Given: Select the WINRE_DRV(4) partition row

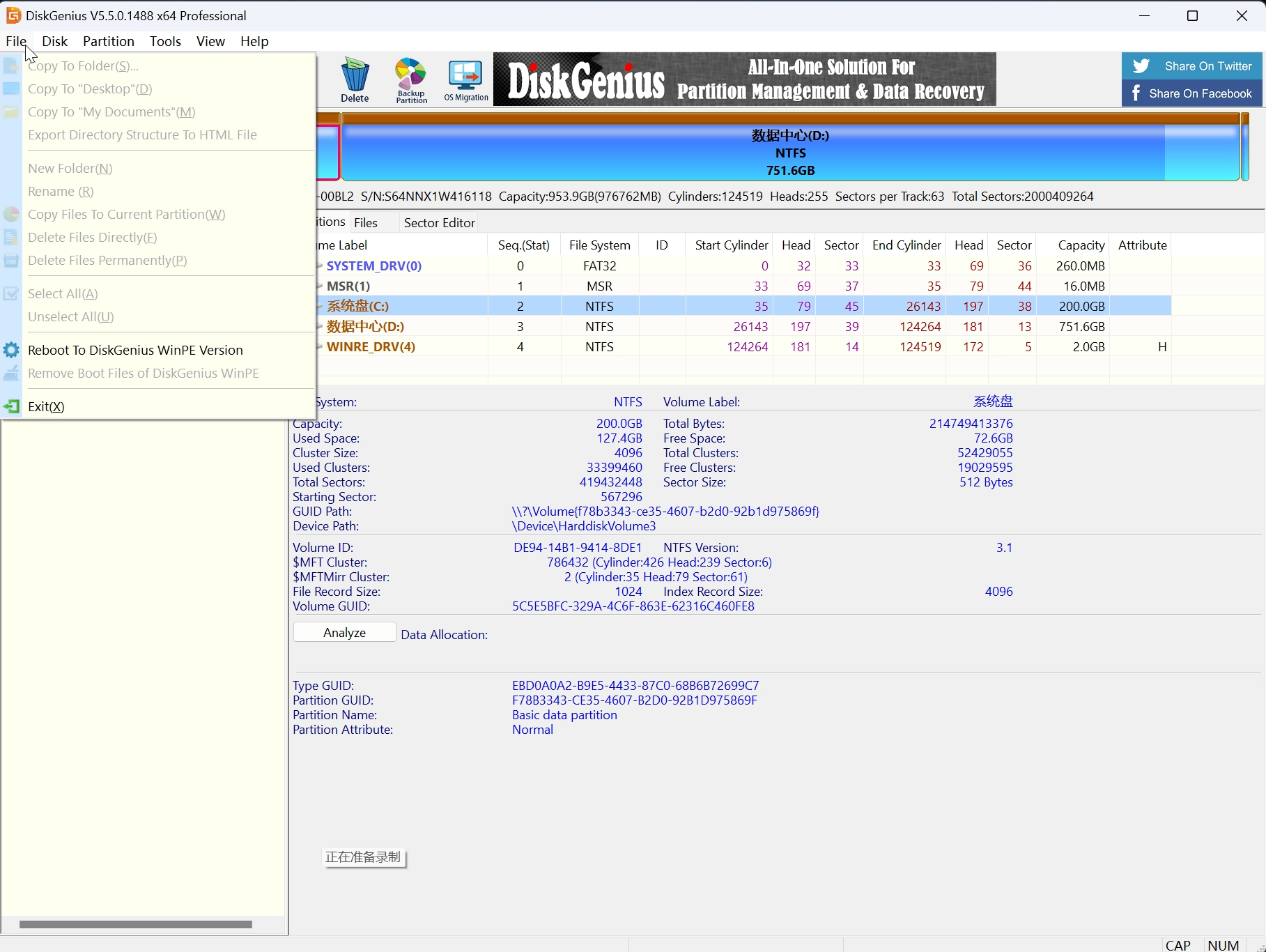Looking at the screenshot, I should [371, 346].
